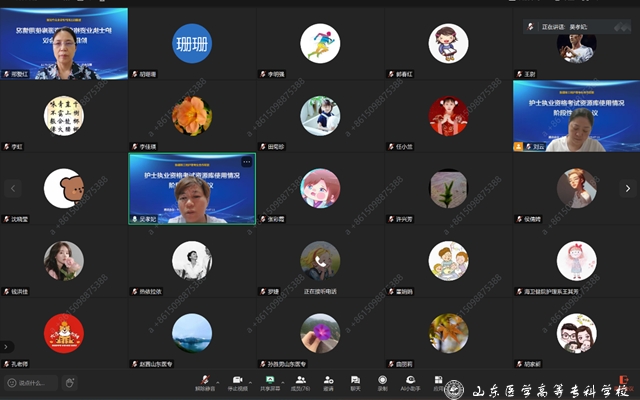Click name label under mountain lake avatar
This screenshot has width=640, height=400.
pyautogui.click(x=156, y=364)
